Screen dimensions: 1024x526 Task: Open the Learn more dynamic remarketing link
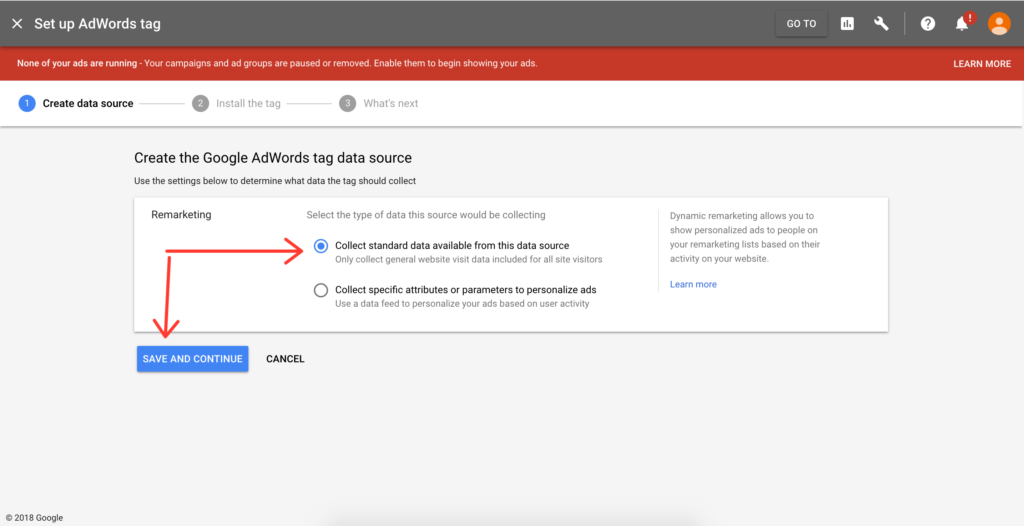(693, 284)
